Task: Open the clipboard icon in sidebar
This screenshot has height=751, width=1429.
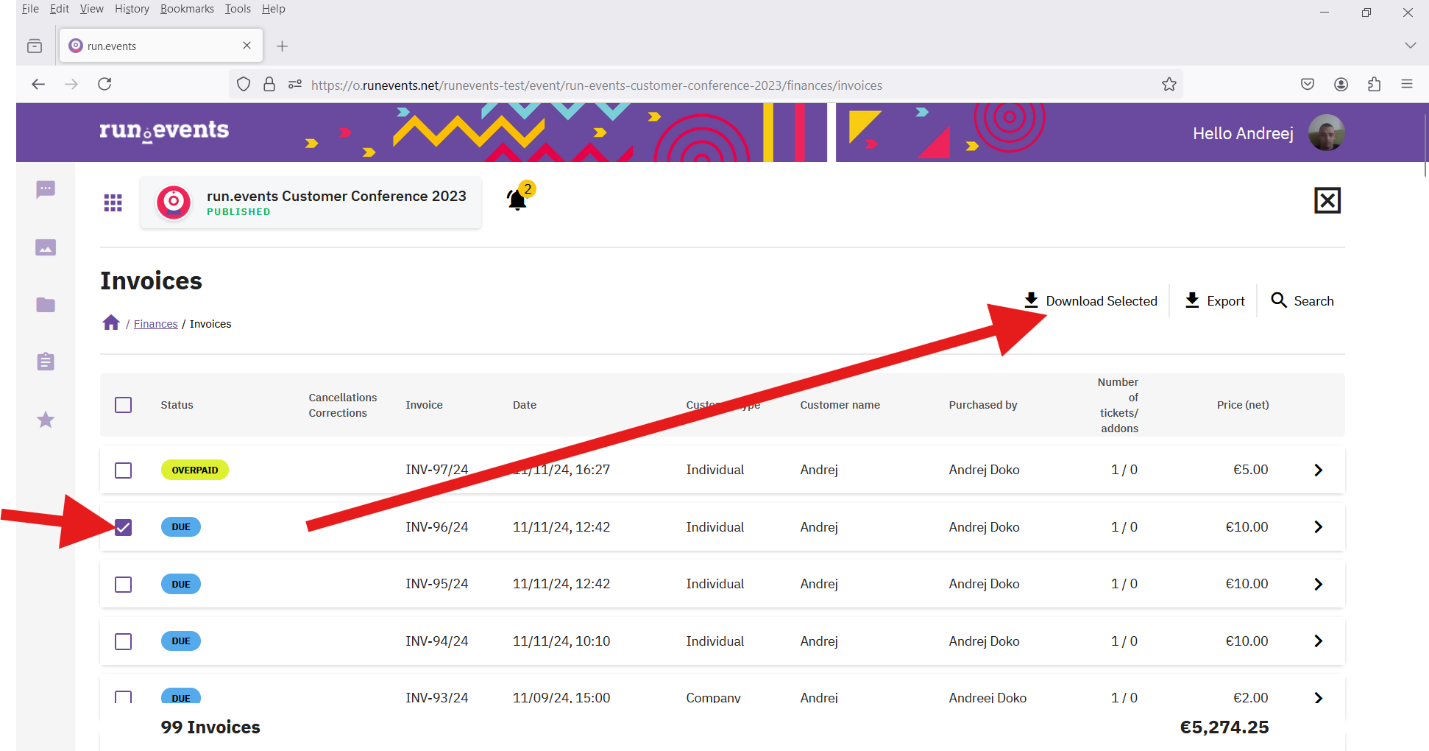Action: (45, 362)
